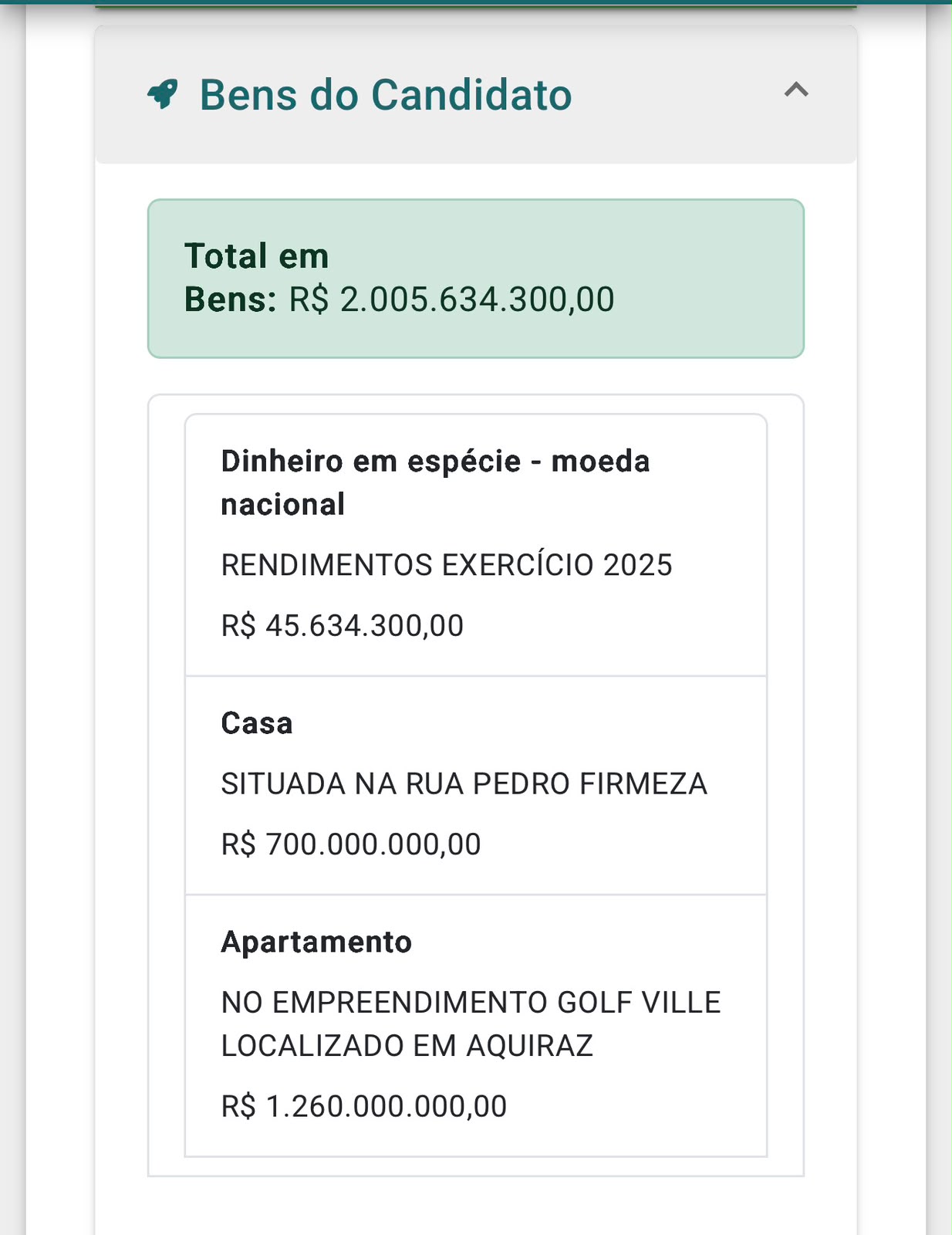Image resolution: width=952 pixels, height=1235 pixels.
Task: Select the R$ 45.634.300,00 amount
Action: point(343,625)
